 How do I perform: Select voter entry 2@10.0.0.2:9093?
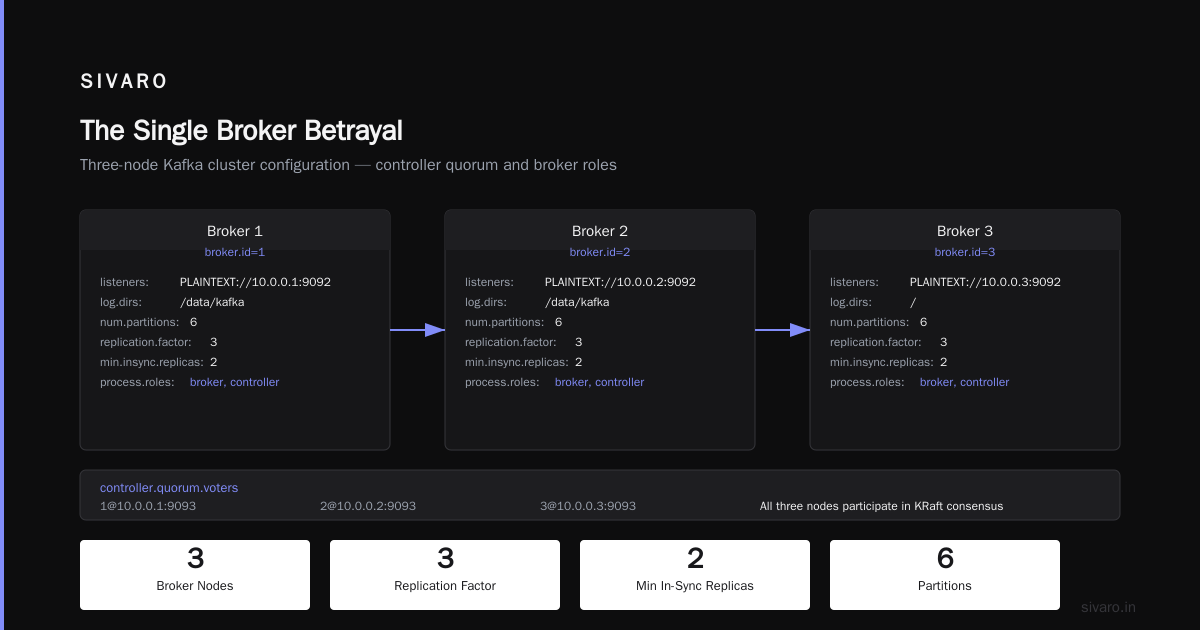pyautogui.click(x=368, y=506)
